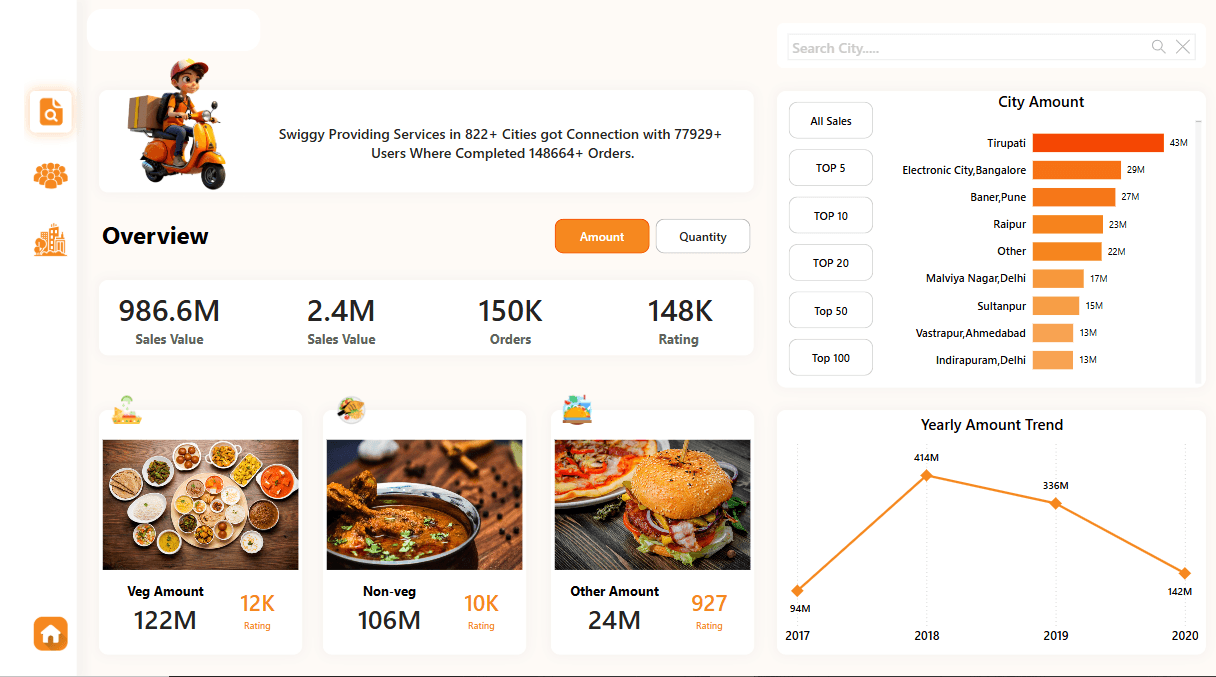Select the All Sales filter

[831, 121]
